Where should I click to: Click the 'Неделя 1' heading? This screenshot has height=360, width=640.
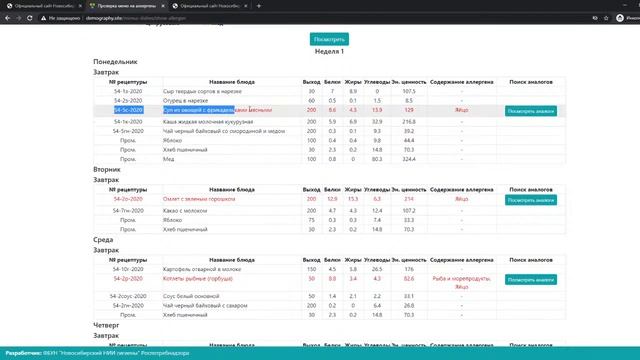tap(329, 51)
